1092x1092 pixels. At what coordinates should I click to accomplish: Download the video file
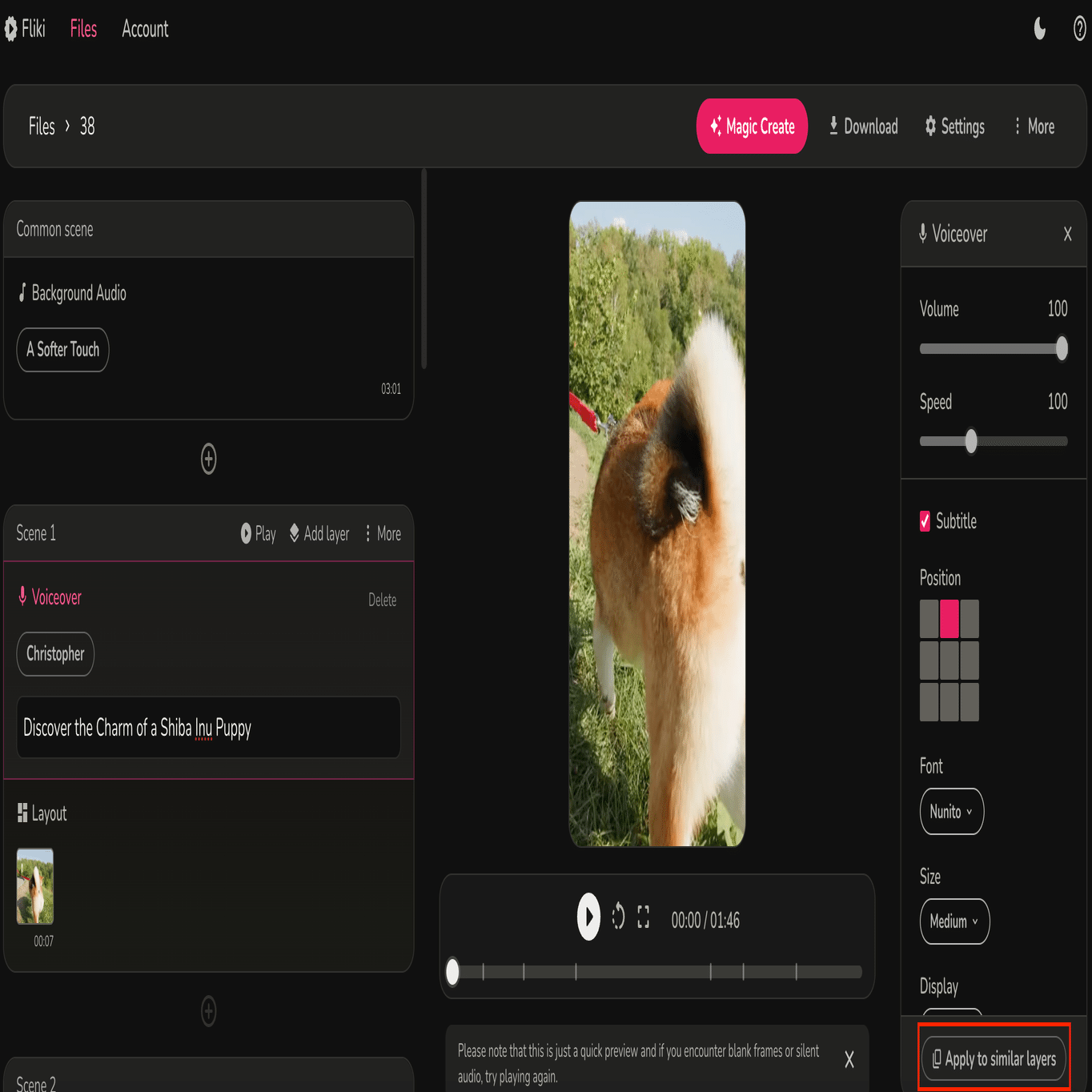tap(863, 126)
